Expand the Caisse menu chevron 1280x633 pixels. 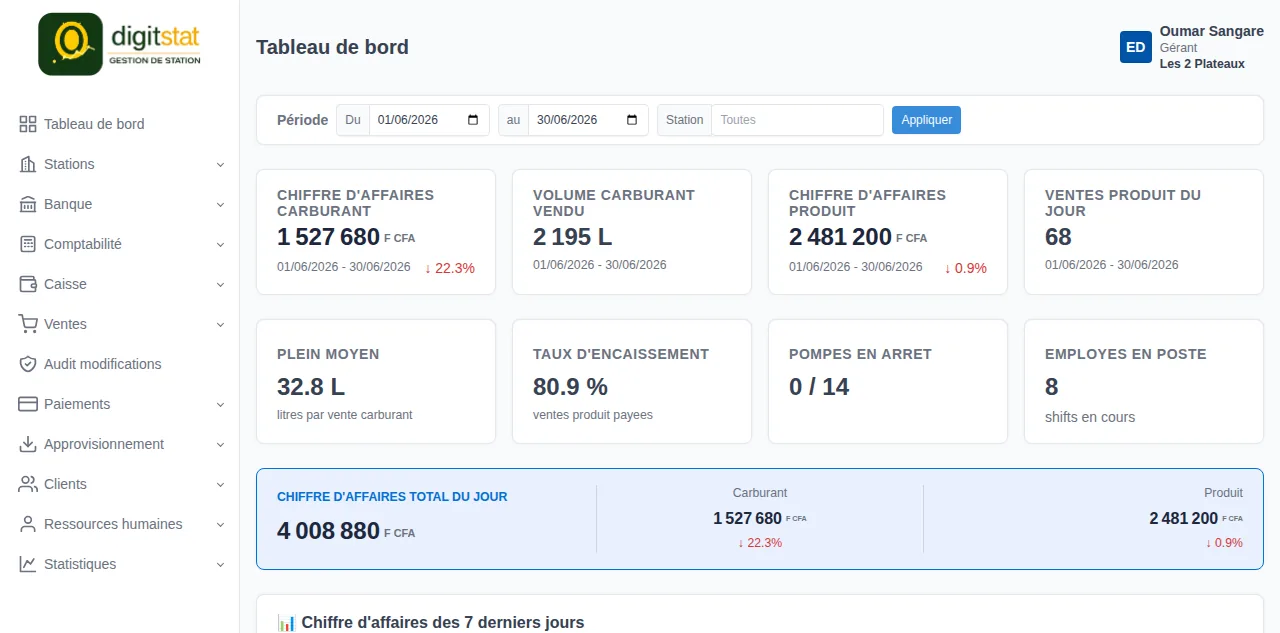click(x=221, y=284)
